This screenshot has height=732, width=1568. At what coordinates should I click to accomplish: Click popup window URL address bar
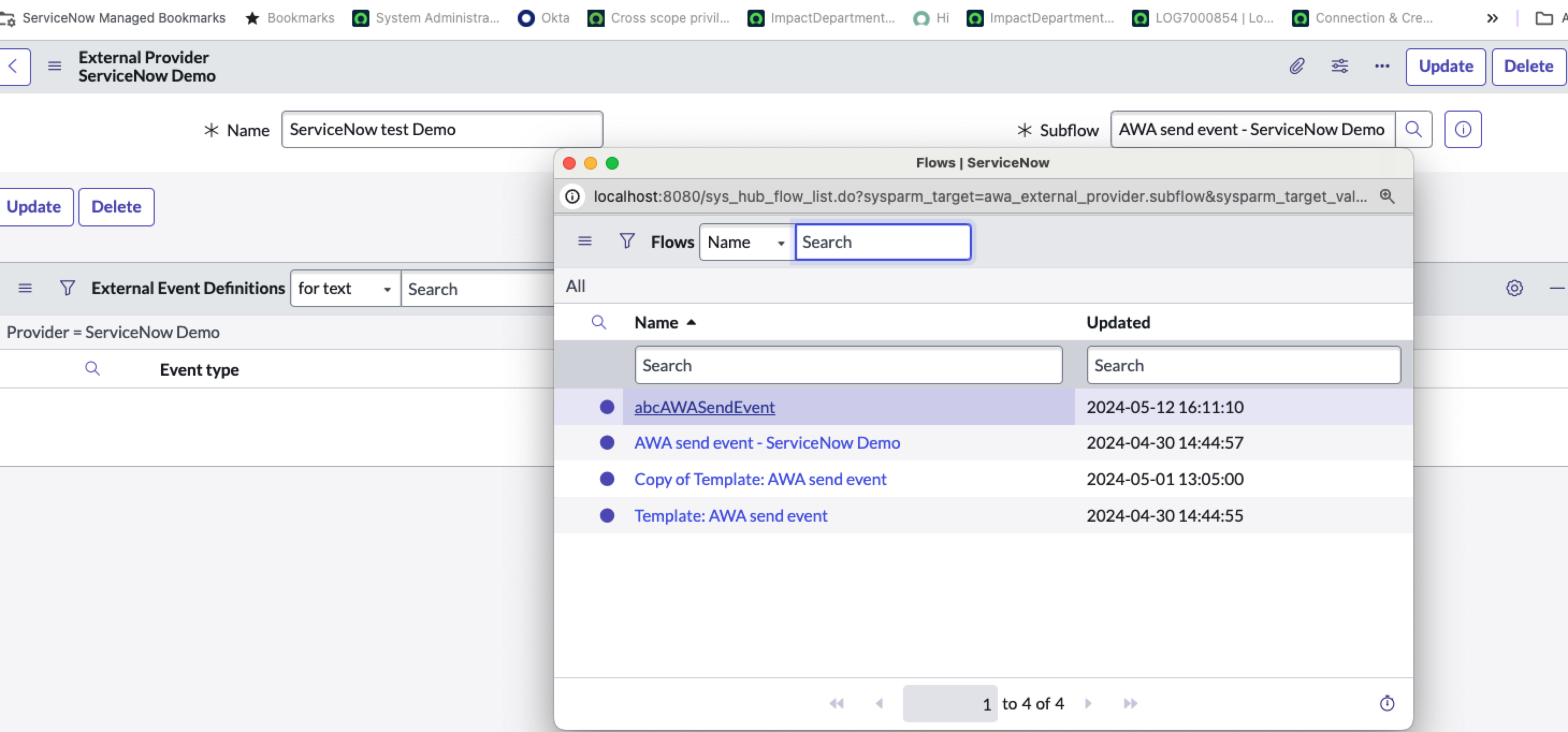(980, 196)
